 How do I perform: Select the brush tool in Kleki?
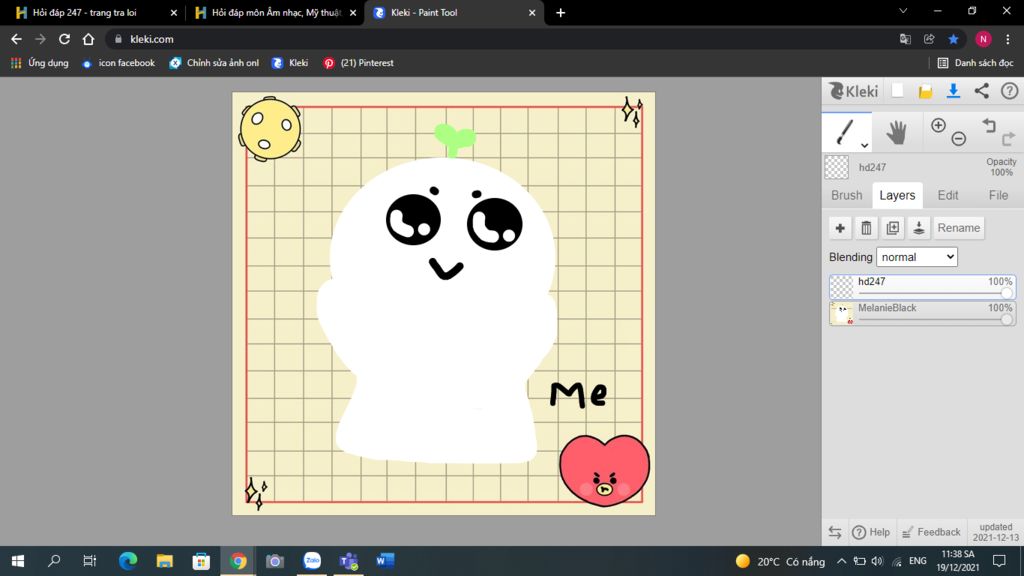[x=844, y=133]
